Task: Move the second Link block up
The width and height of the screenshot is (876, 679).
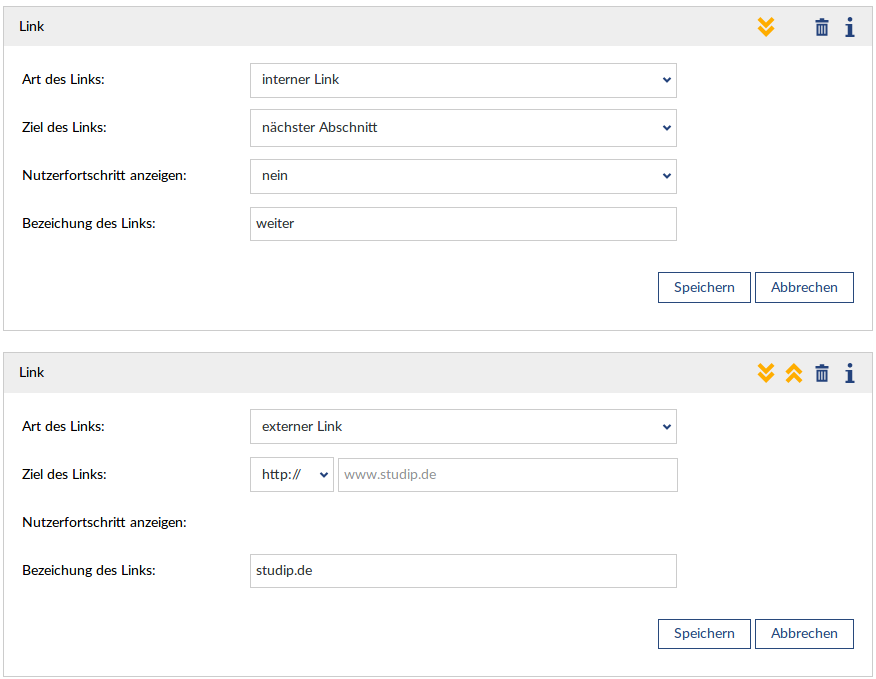Action: click(794, 373)
